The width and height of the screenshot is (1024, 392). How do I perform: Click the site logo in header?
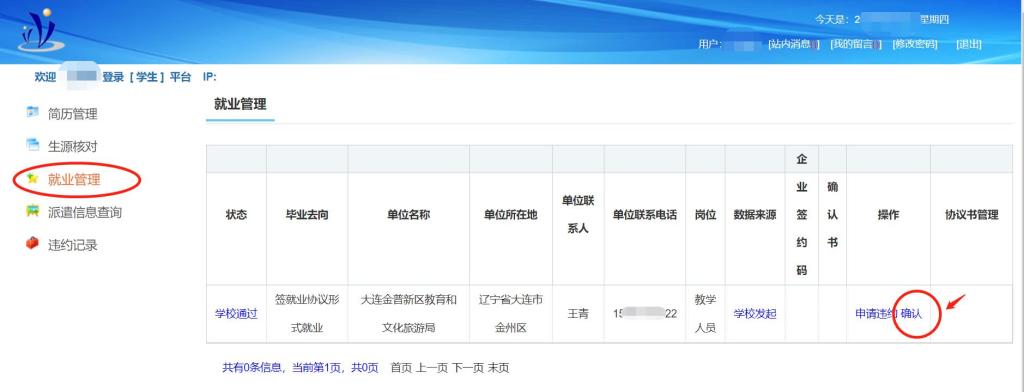pyautogui.click(x=40, y=30)
